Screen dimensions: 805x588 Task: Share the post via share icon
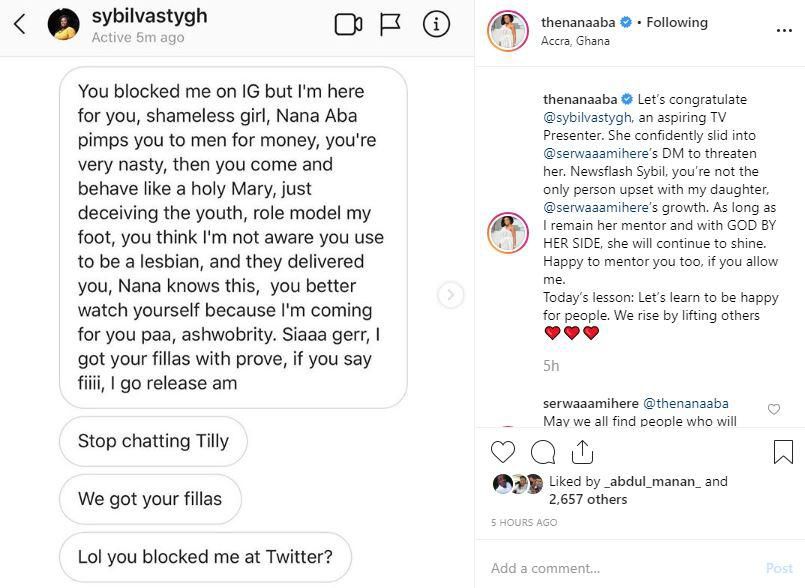582,452
